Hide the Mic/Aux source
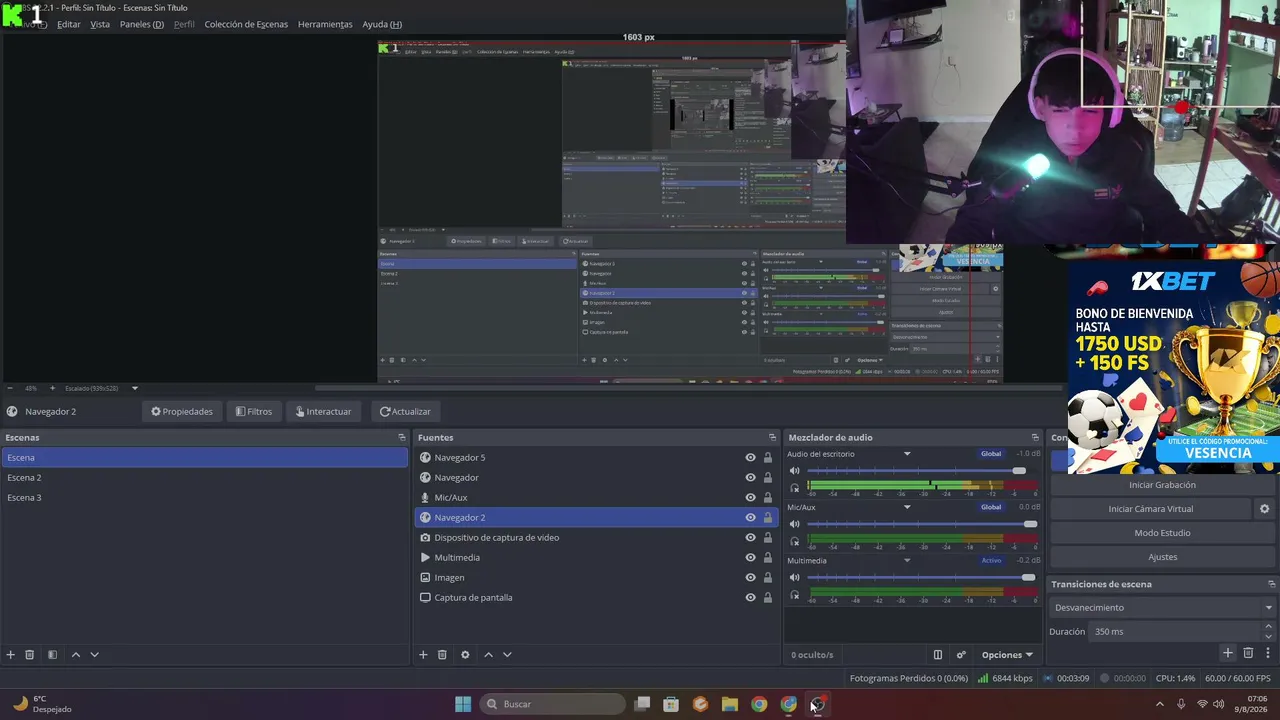 click(x=750, y=498)
